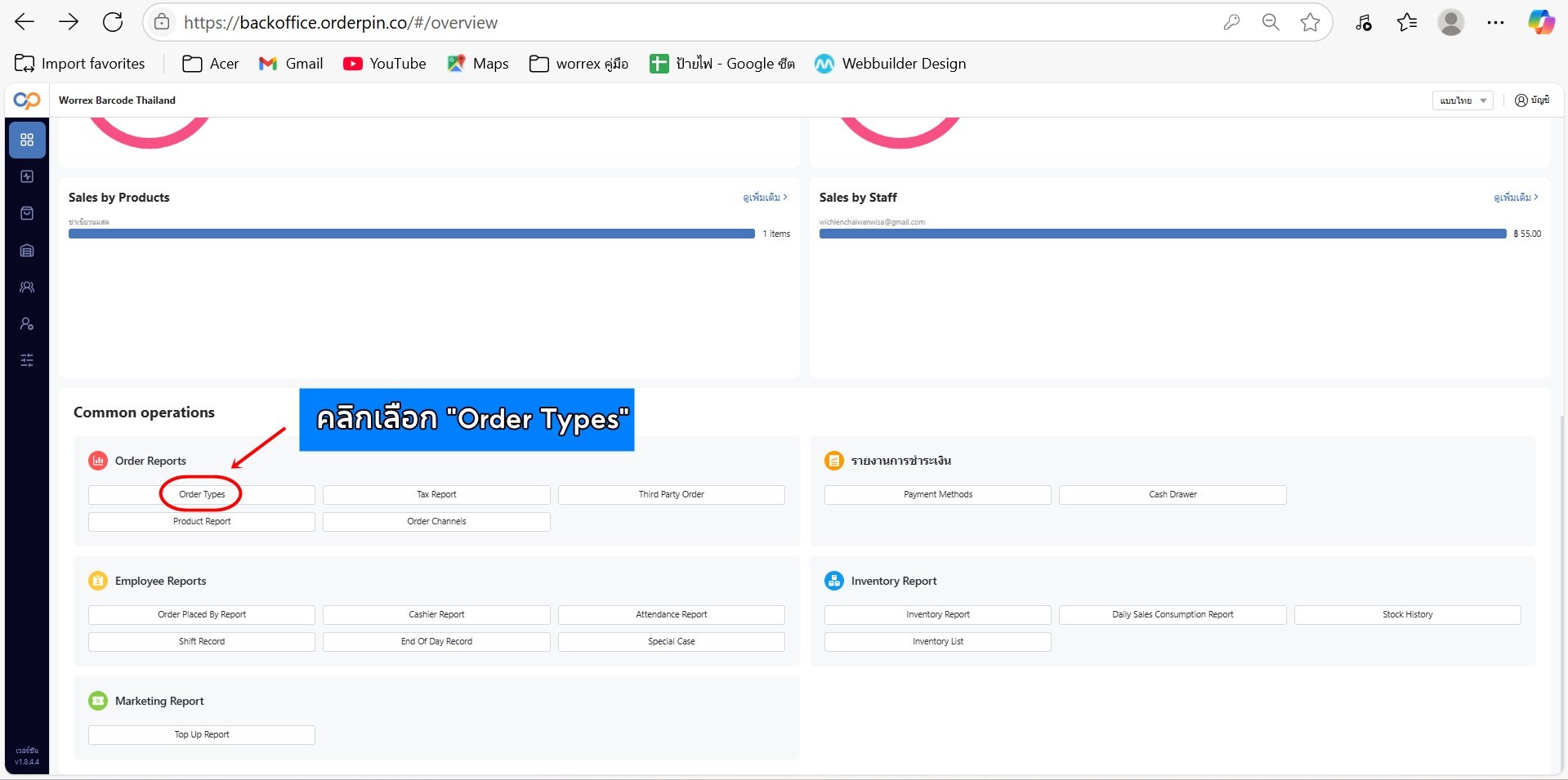This screenshot has width=1568, height=780.
Task: Click the Sales by Staff progress bar
Action: point(1163,234)
